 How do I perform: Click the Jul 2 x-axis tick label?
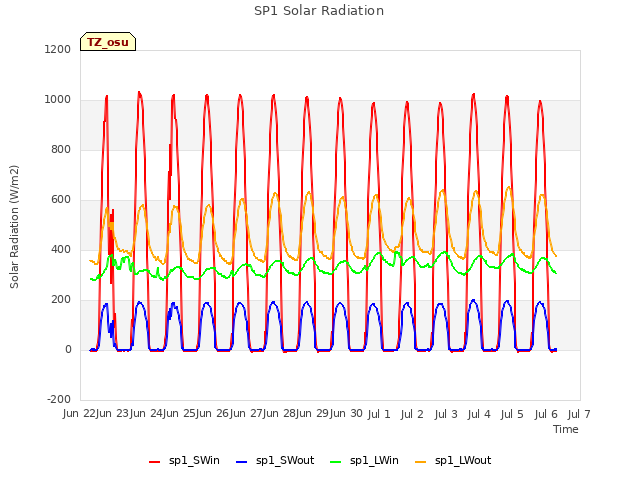coord(412,414)
